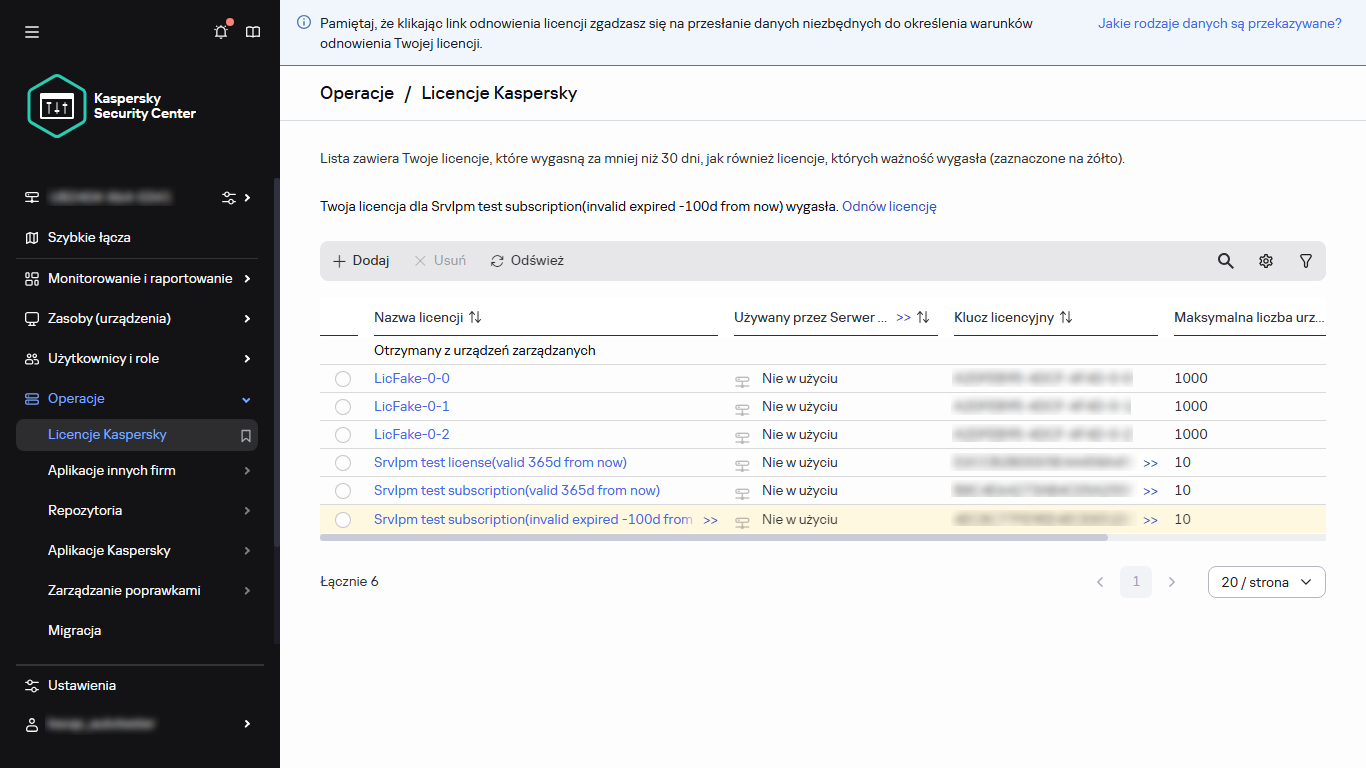This screenshot has width=1366, height=768.
Task: Open the 20 / strona page size dropdown
Action: click(x=1266, y=581)
